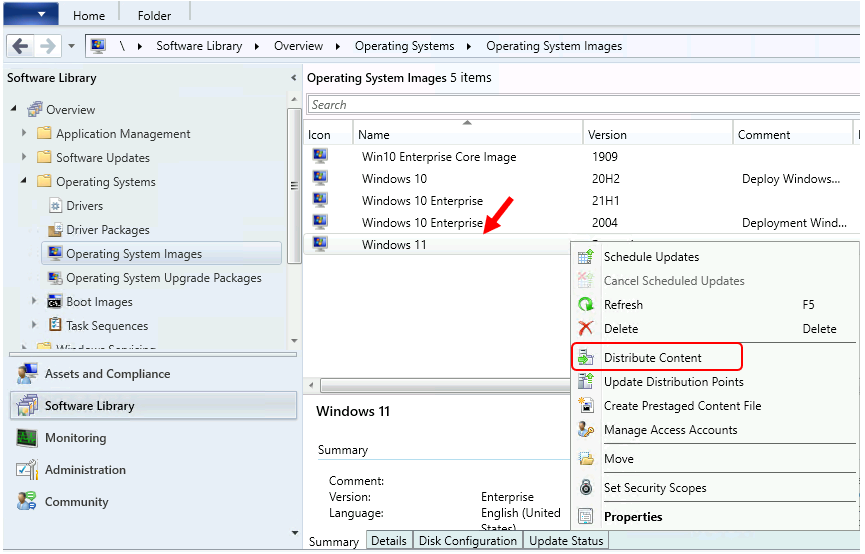Click the Monitoring workspace icon

pyautogui.click(x=26, y=438)
